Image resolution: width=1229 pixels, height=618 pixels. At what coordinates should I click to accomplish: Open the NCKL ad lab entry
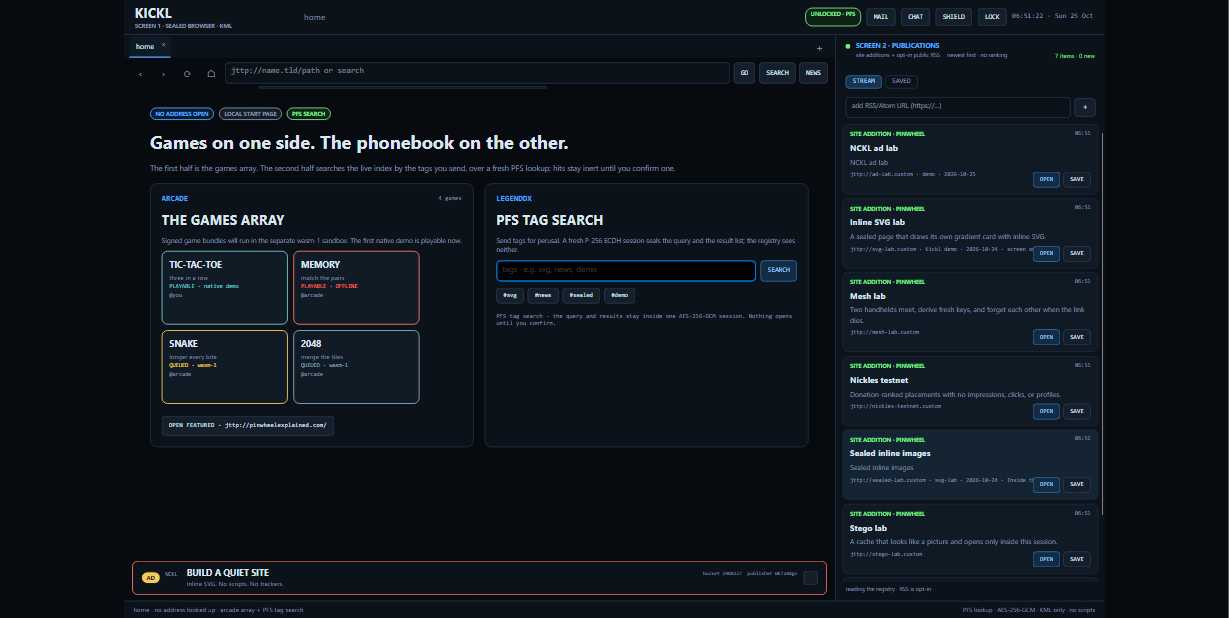coord(1046,180)
